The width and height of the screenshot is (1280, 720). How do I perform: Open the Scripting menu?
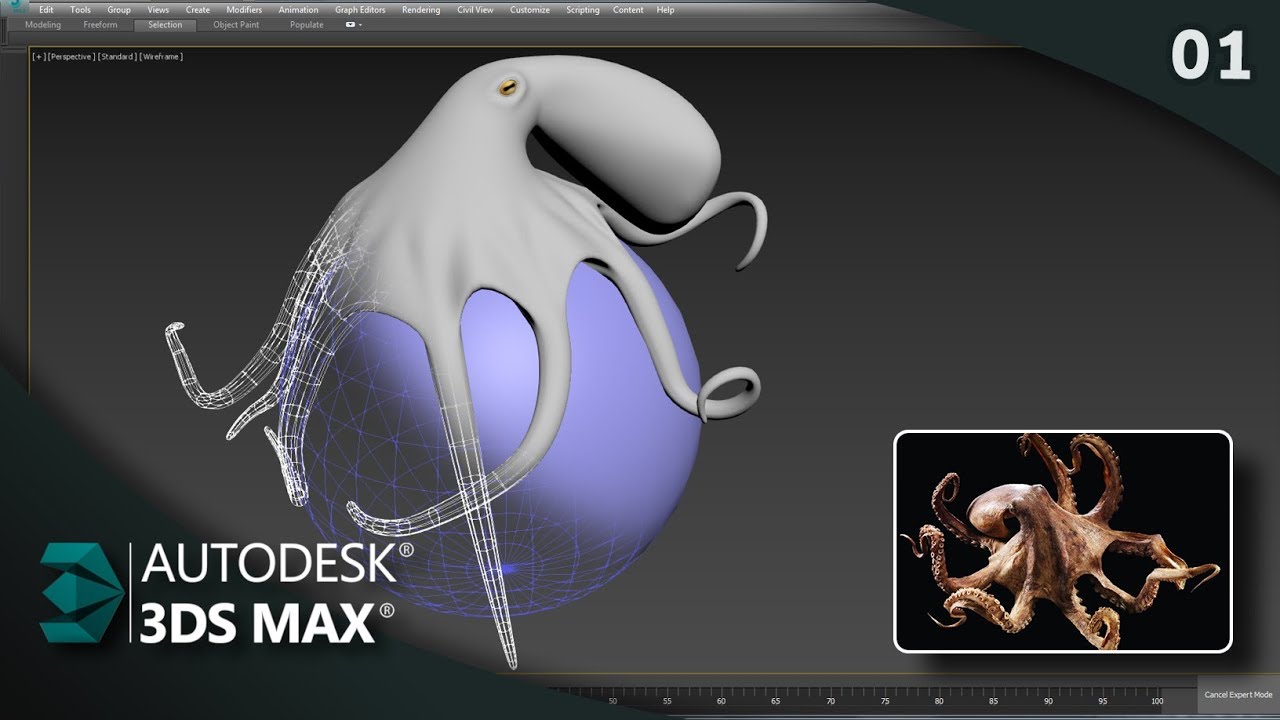(x=583, y=10)
